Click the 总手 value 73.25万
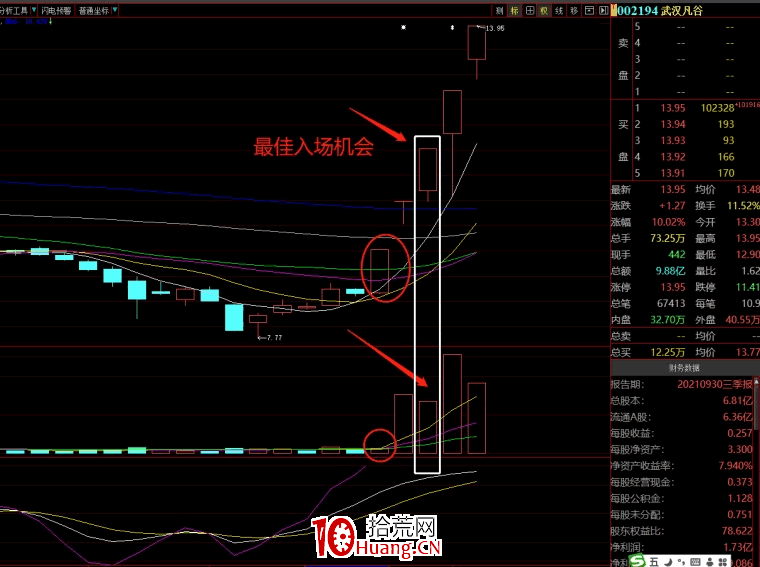 click(x=667, y=238)
